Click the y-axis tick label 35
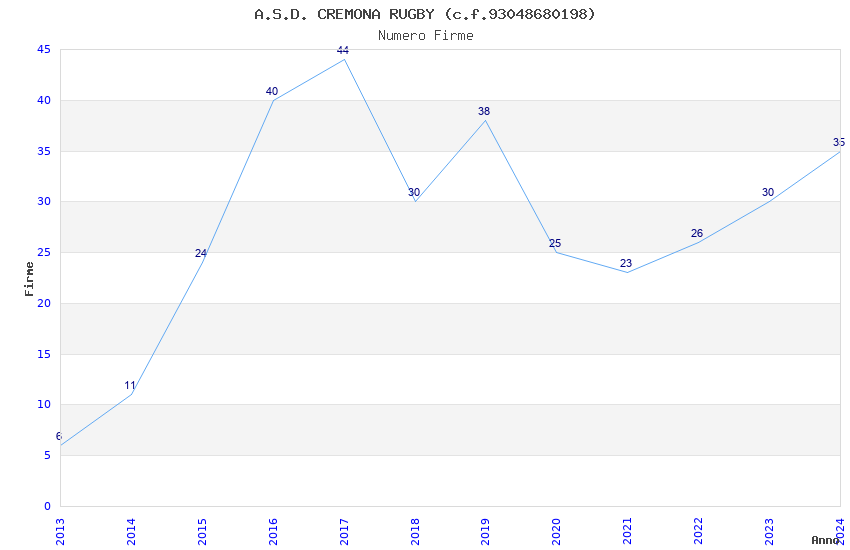 tap(44, 151)
